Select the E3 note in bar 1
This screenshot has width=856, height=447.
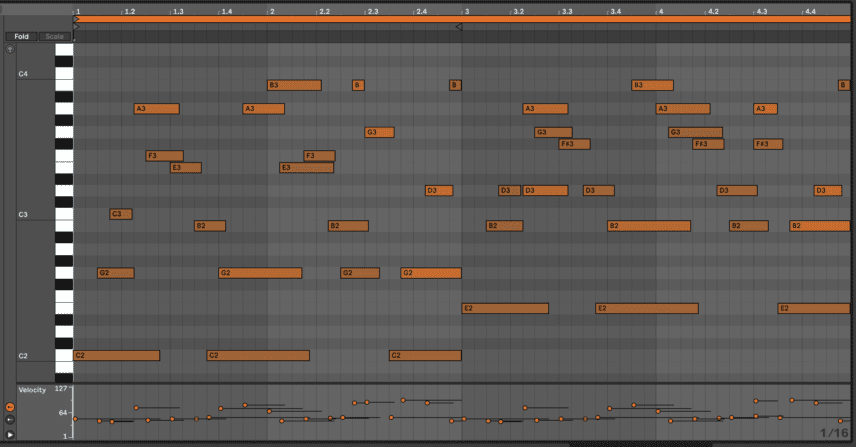[x=186, y=168]
